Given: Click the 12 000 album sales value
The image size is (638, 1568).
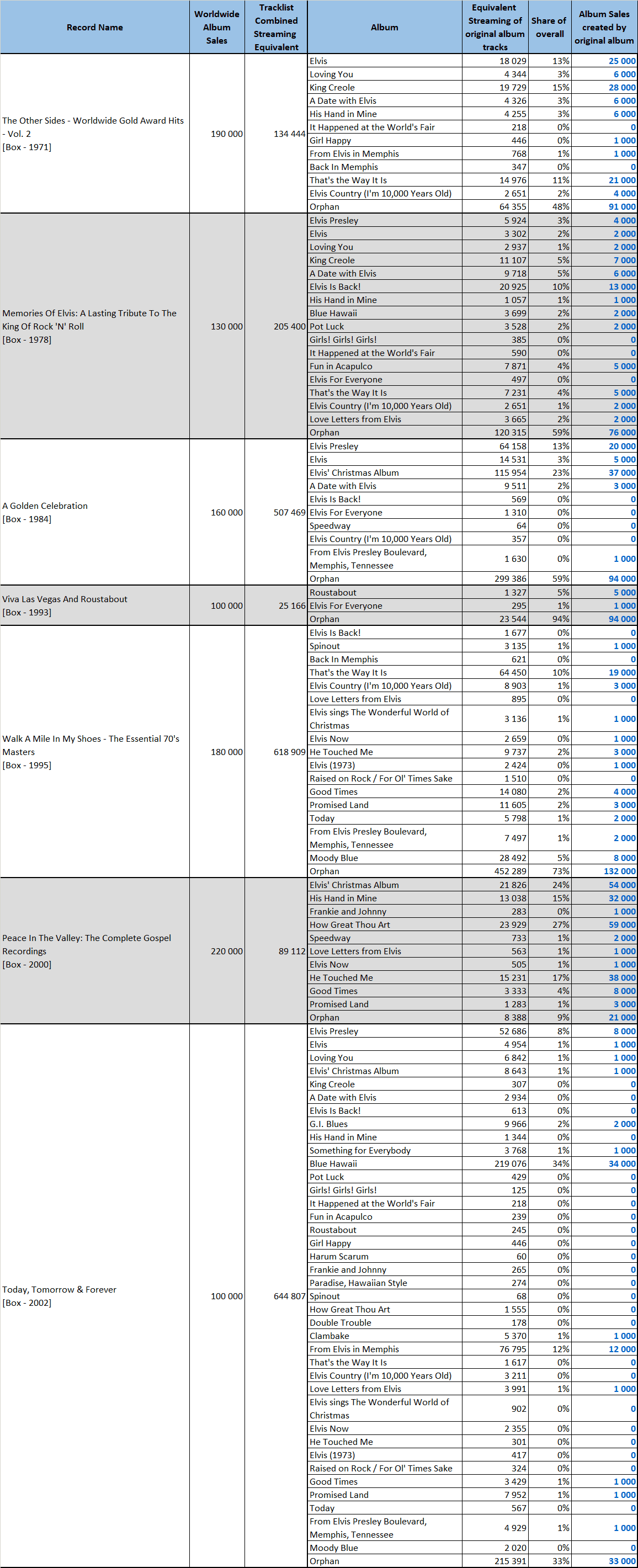Looking at the screenshot, I should 604,1349.
